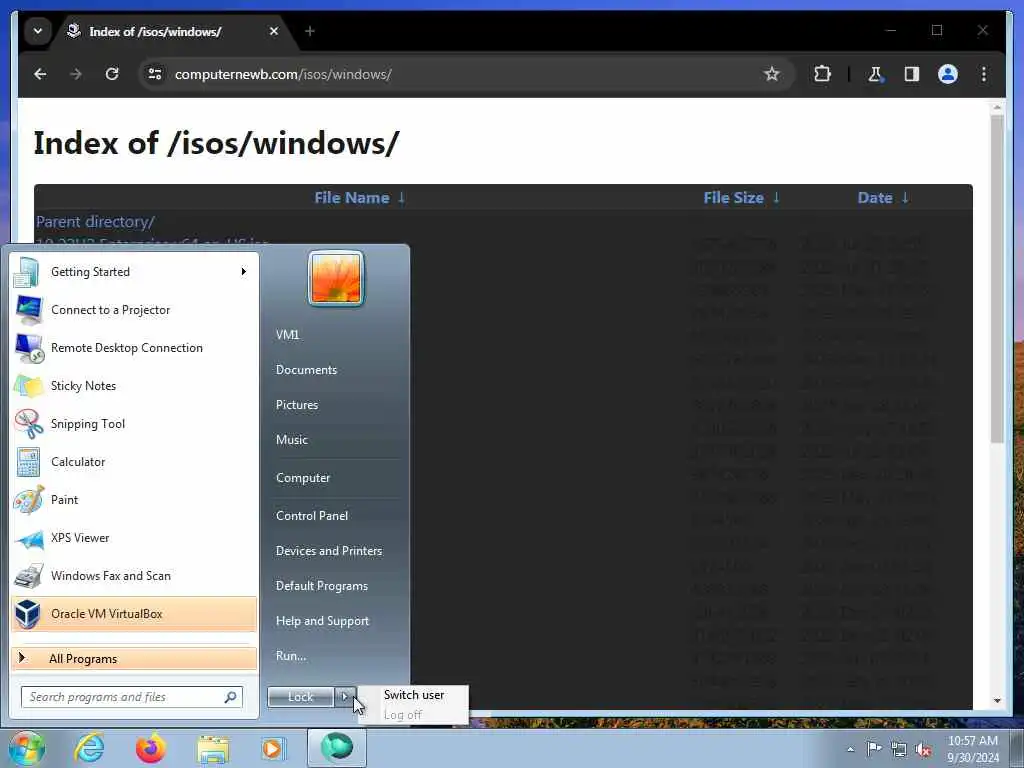Click the scrollbar down arrow
Viewport: 1024px width, 768px height.
pyautogui.click(x=997, y=701)
